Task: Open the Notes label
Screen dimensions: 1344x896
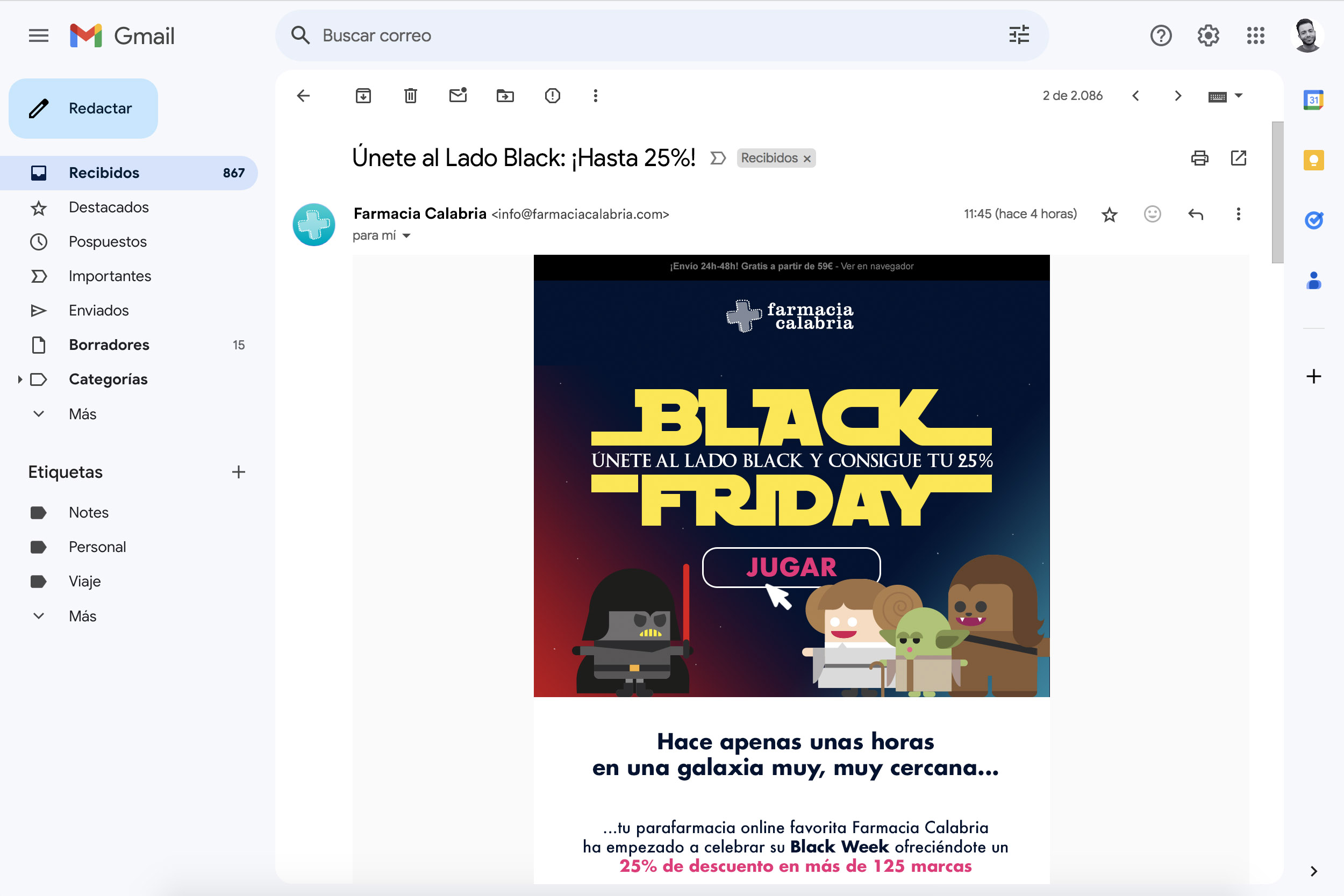Action: pos(128,512)
